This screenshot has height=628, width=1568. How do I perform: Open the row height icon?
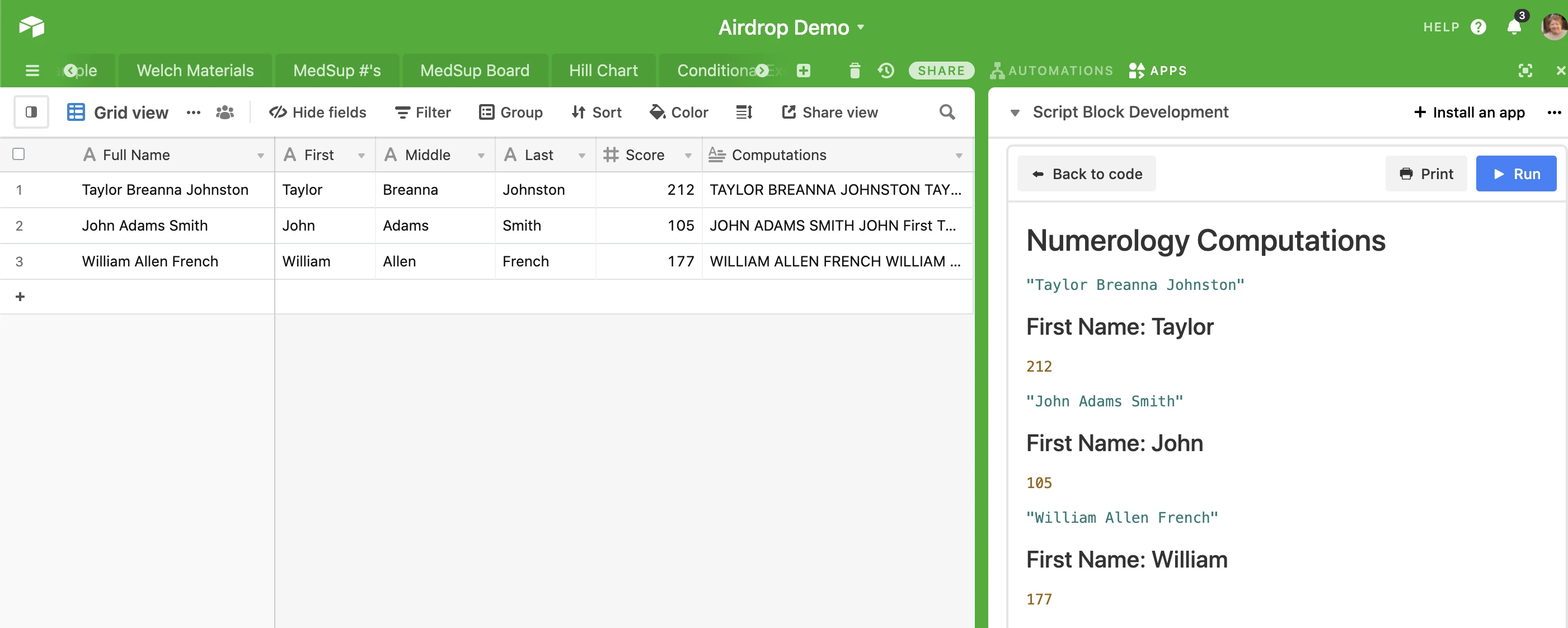(744, 112)
